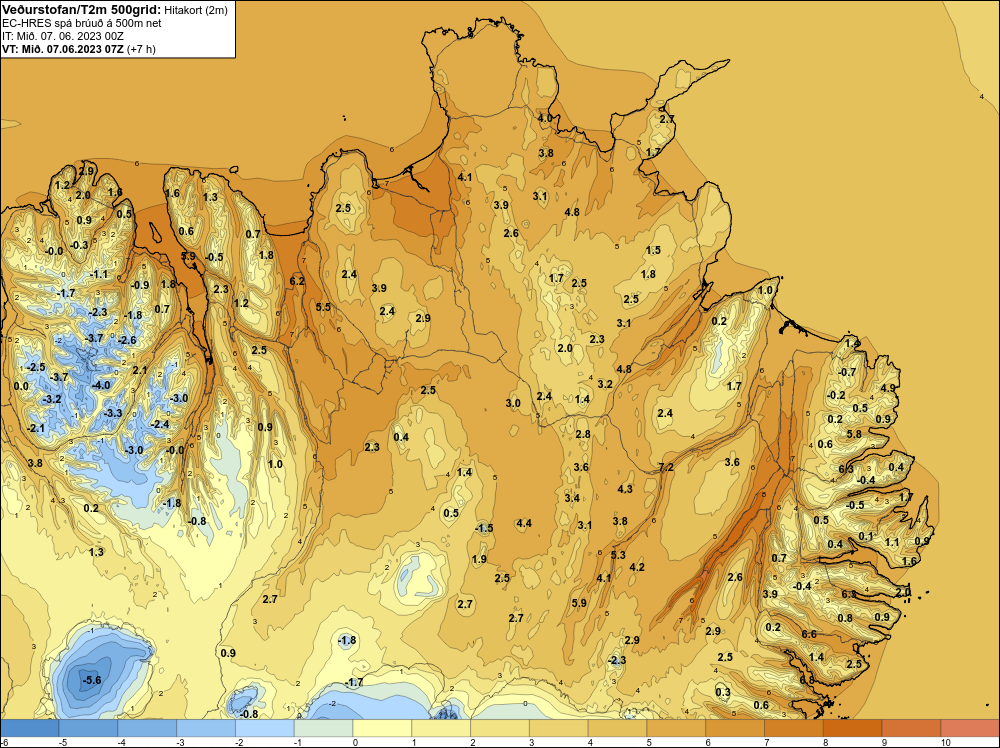Click the temperature value "0.1" on the map
This screenshot has height=748, width=1000.
[x=865, y=536]
